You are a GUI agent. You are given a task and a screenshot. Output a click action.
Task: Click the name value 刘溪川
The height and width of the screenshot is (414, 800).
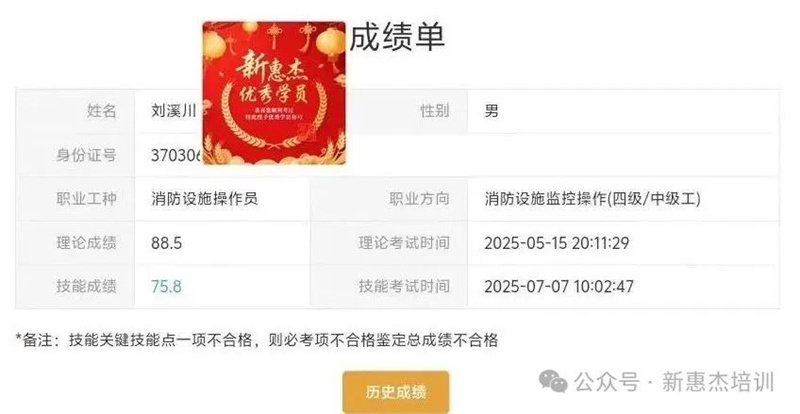coord(173,111)
